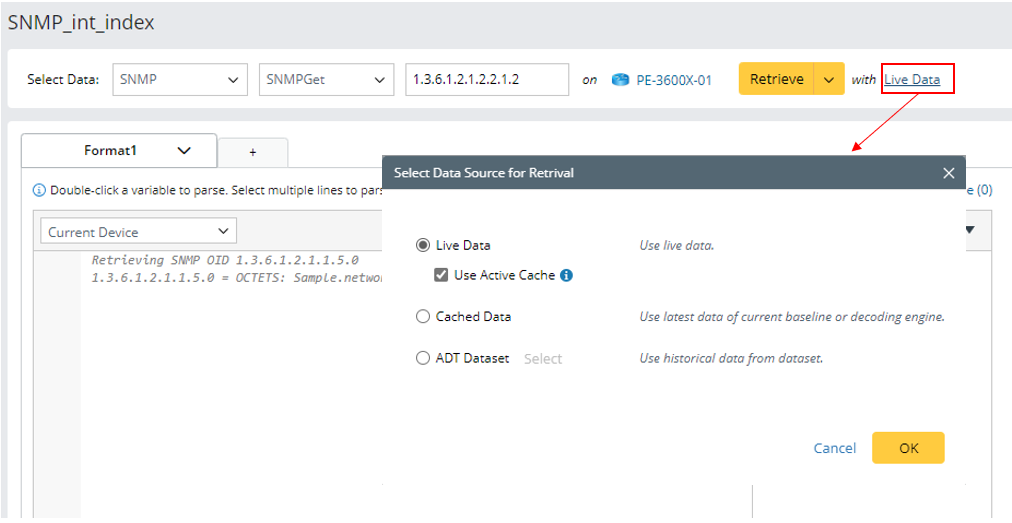Confirm with the OK button
1012x523 pixels.
click(x=908, y=448)
